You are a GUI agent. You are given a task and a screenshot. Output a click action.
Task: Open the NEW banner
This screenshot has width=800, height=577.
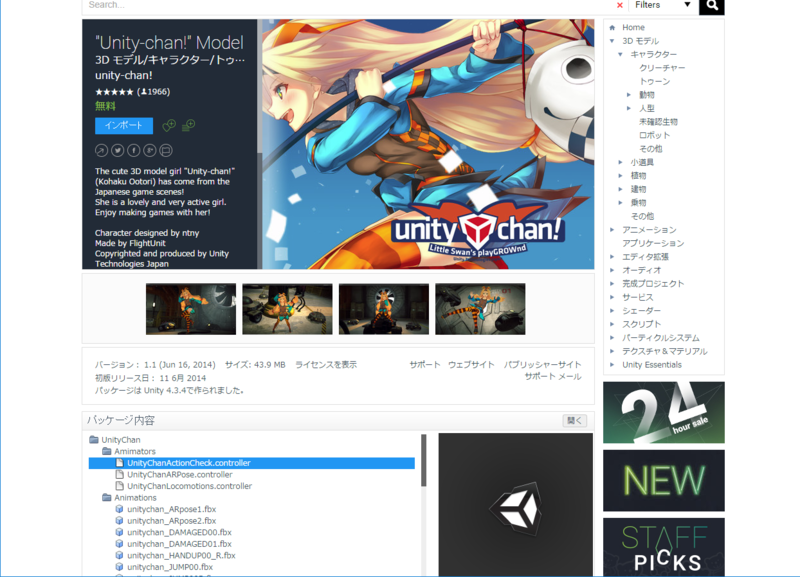pyautogui.click(x=664, y=481)
